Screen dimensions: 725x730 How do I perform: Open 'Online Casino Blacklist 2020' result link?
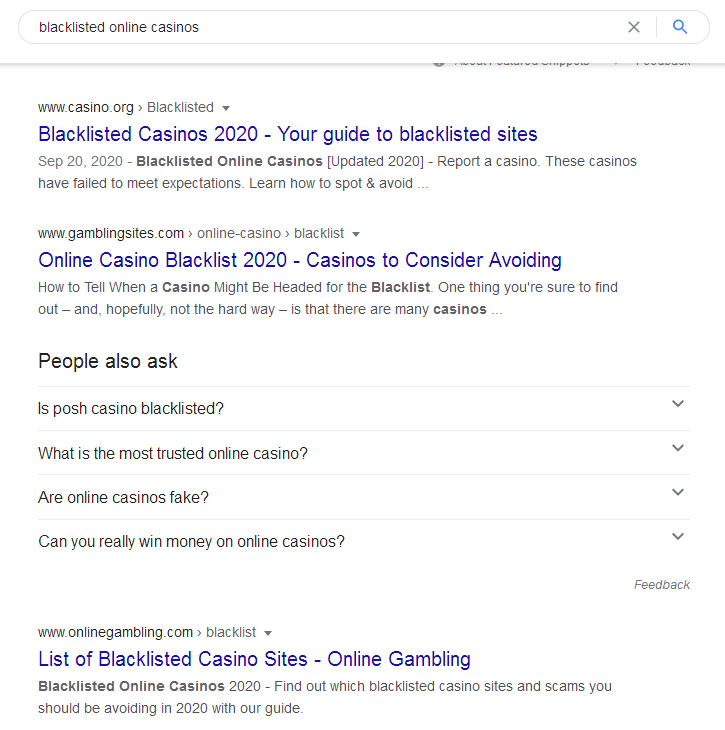click(300, 260)
